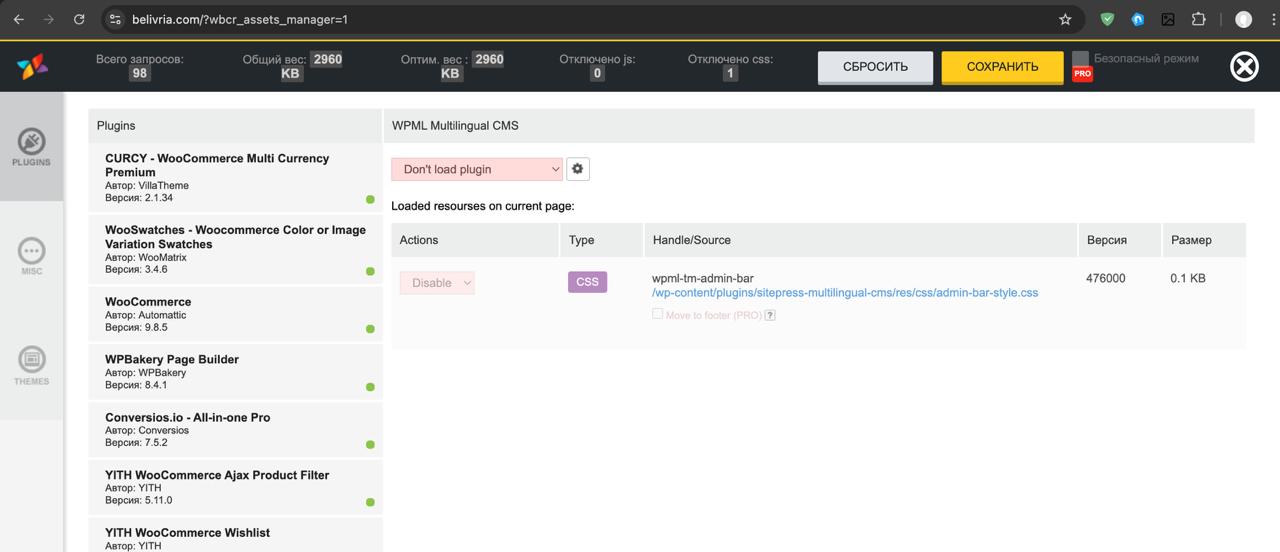Click the Отключено js count 0
Screen dimensions: 1280x552
pyautogui.click(x=597, y=73)
